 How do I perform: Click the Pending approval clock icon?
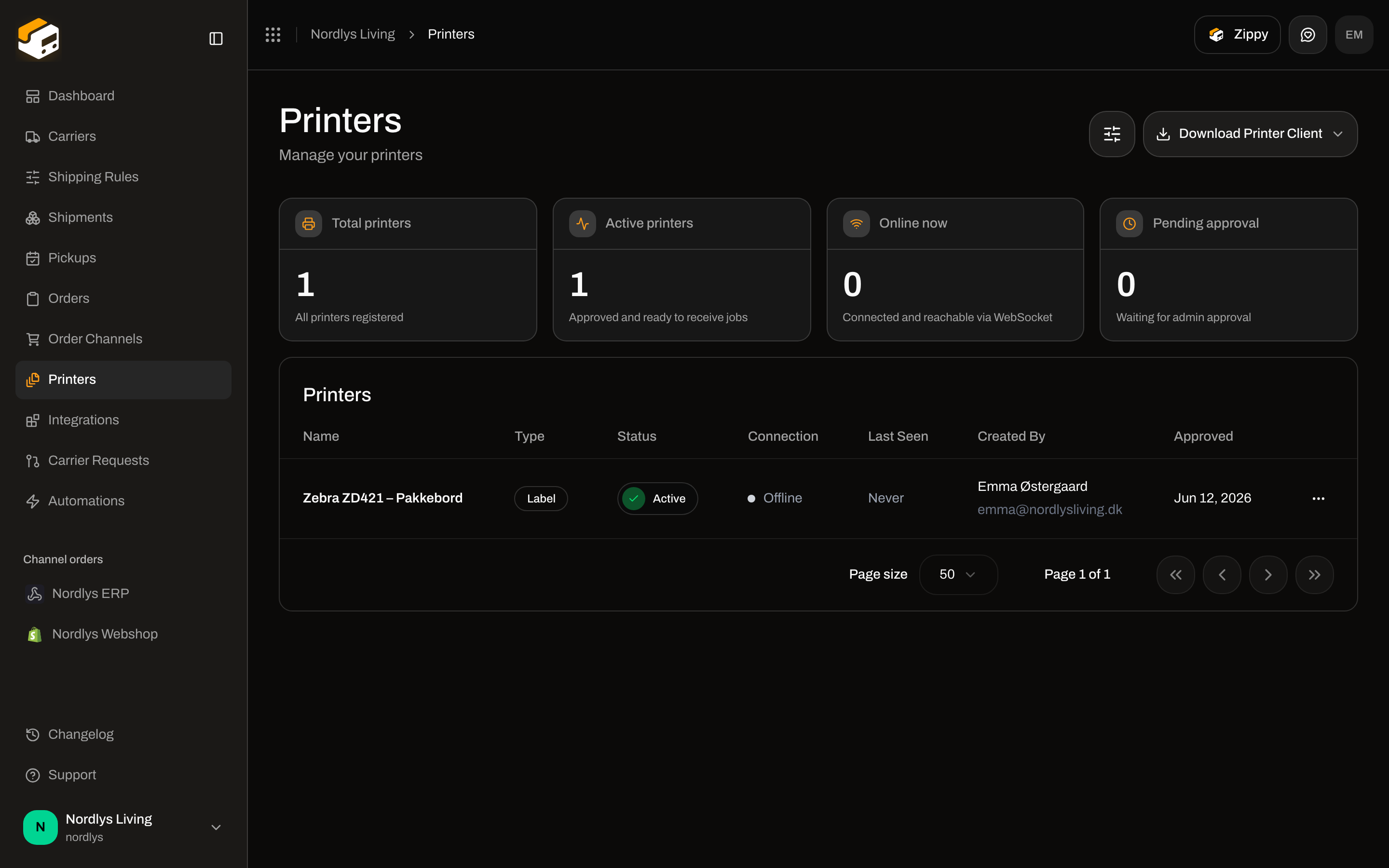tap(1130, 223)
